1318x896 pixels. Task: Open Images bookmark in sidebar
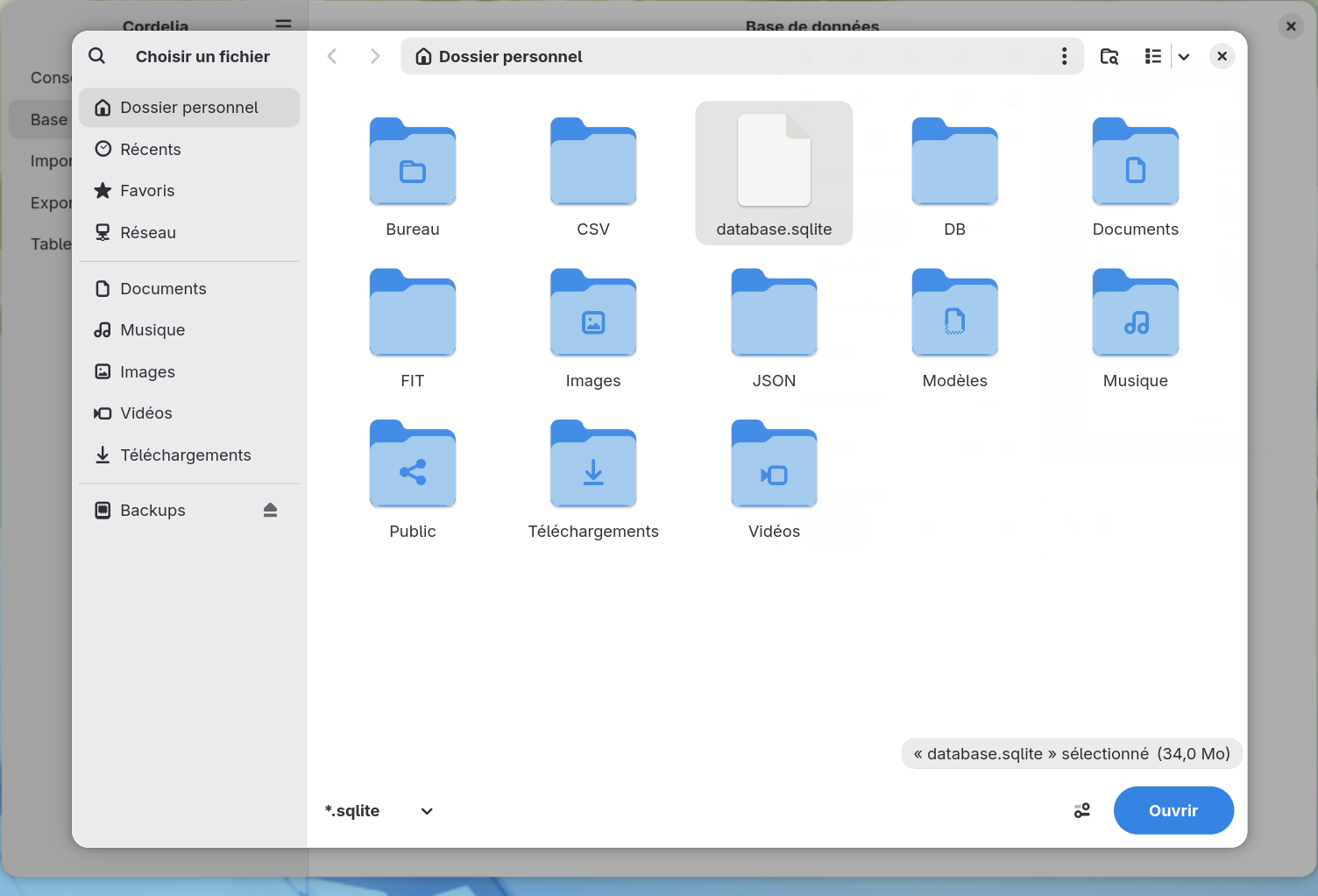[189, 371]
